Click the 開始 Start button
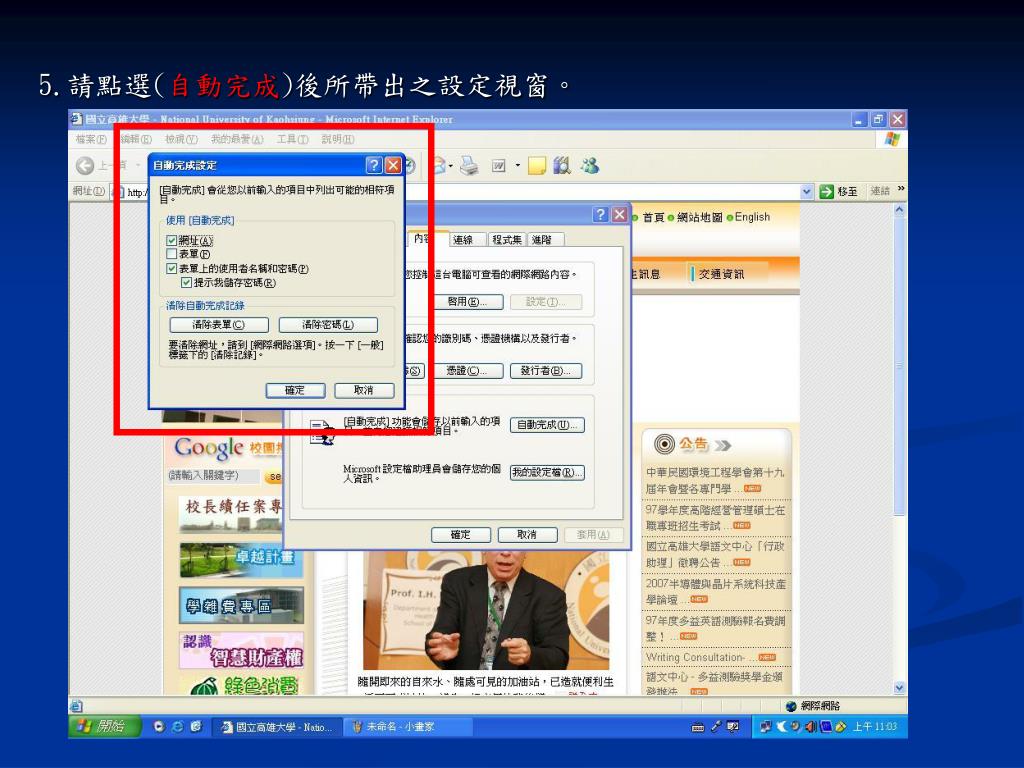Image resolution: width=1024 pixels, height=768 pixels. click(x=104, y=726)
